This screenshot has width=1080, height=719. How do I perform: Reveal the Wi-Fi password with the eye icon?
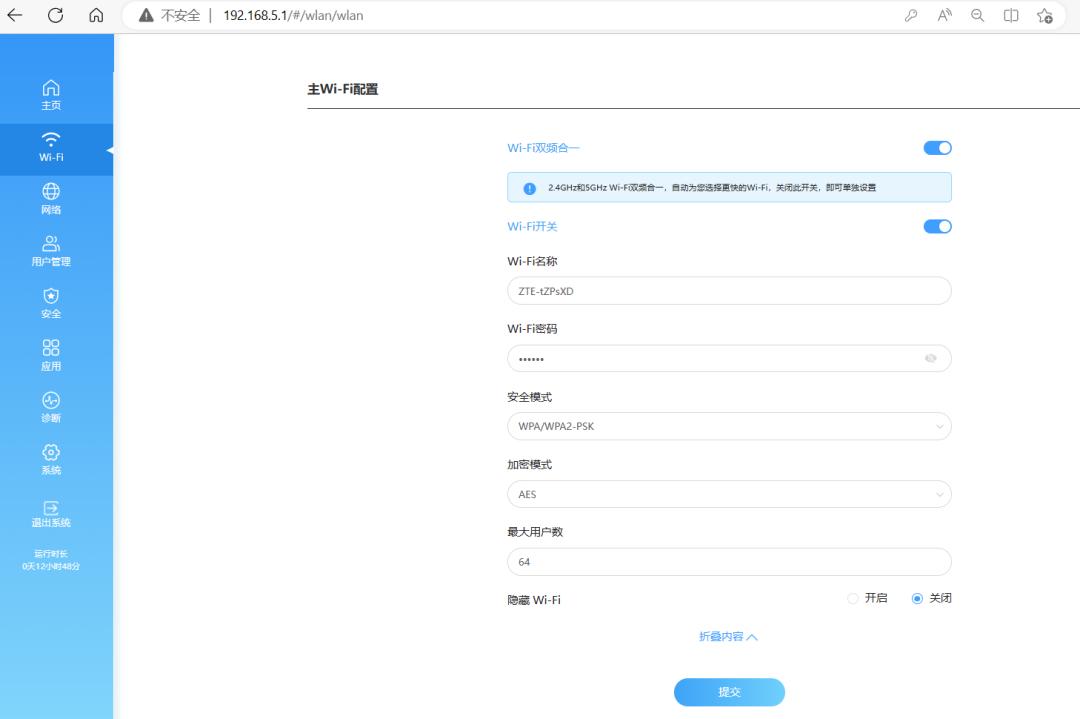[931, 358]
